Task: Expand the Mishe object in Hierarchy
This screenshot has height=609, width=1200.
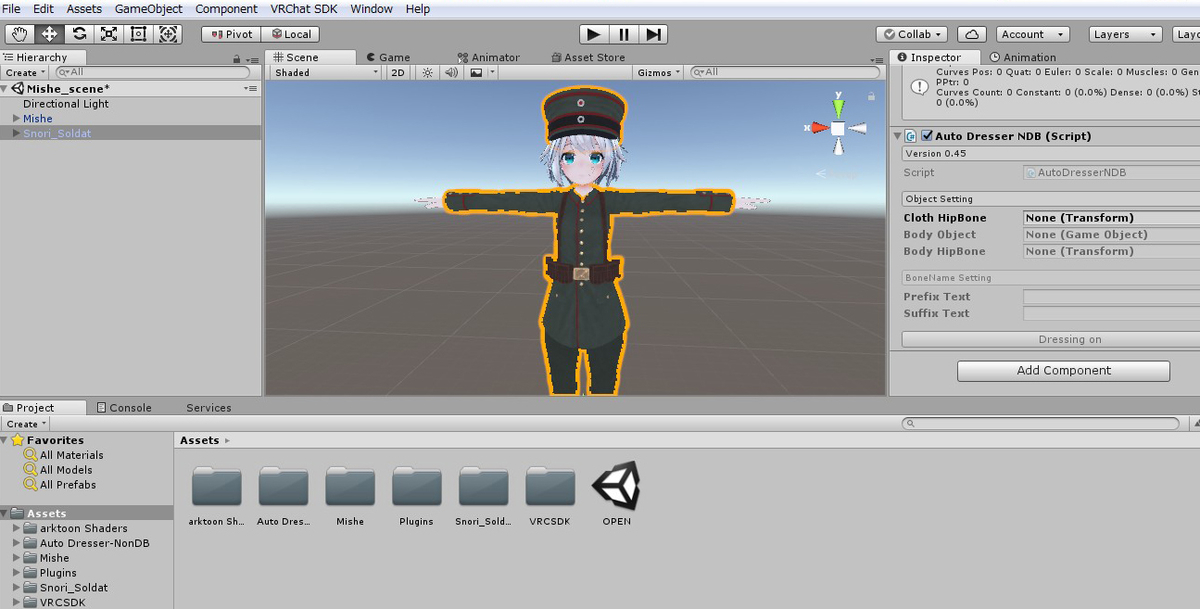Action: coord(16,119)
